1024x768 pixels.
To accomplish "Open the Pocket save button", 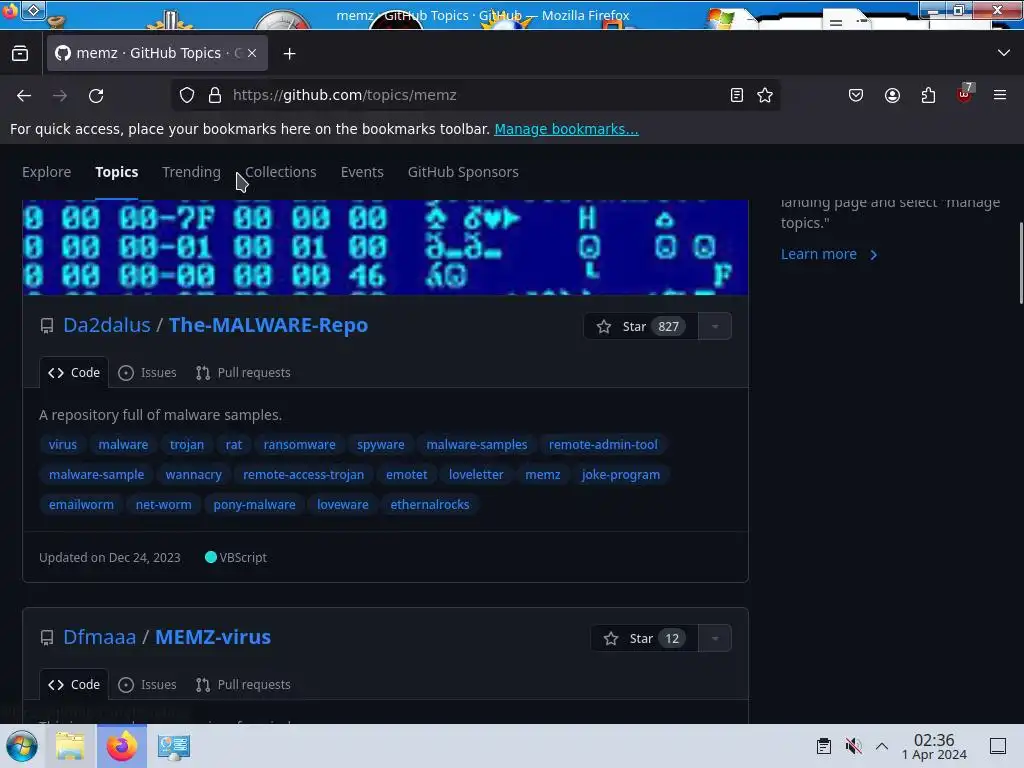I will pyautogui.click(x=856, y=95).
